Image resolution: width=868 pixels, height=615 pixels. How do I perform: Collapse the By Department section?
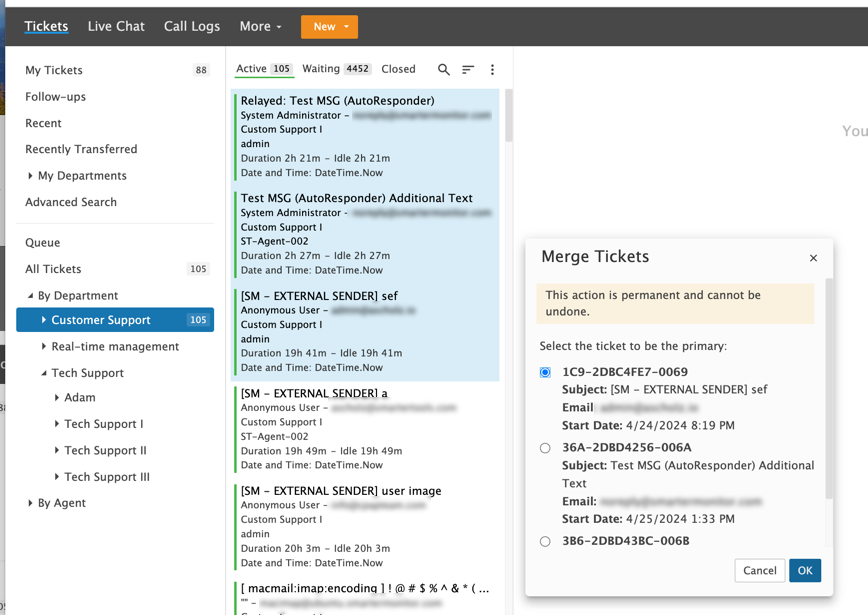30,296
